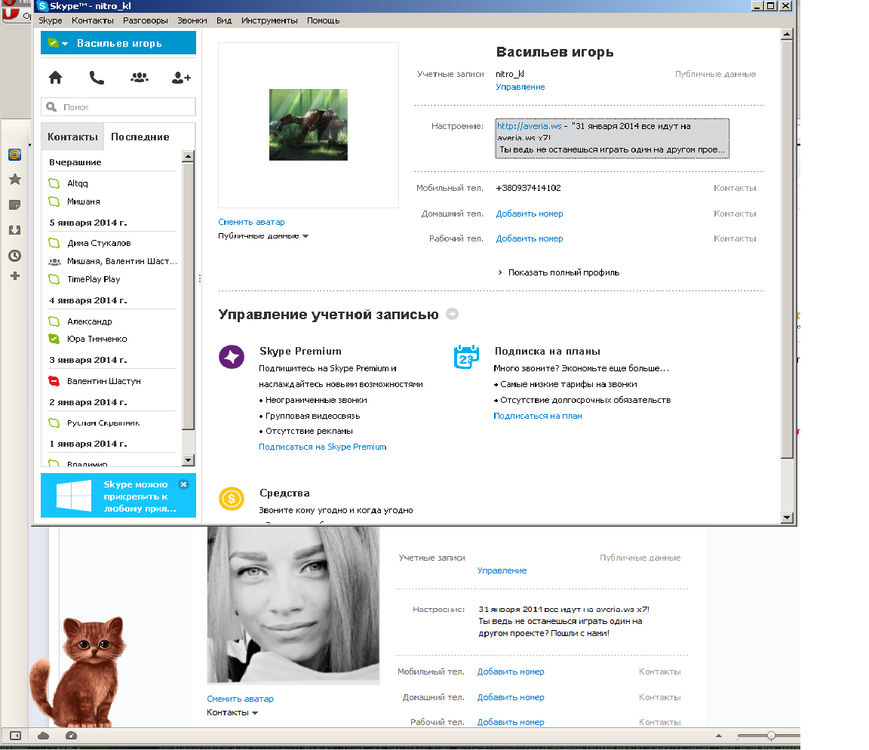Screen dimensions: 869x750
Task: Click 'Подписаться на Skype Premium' link
Action: [322, 447]
